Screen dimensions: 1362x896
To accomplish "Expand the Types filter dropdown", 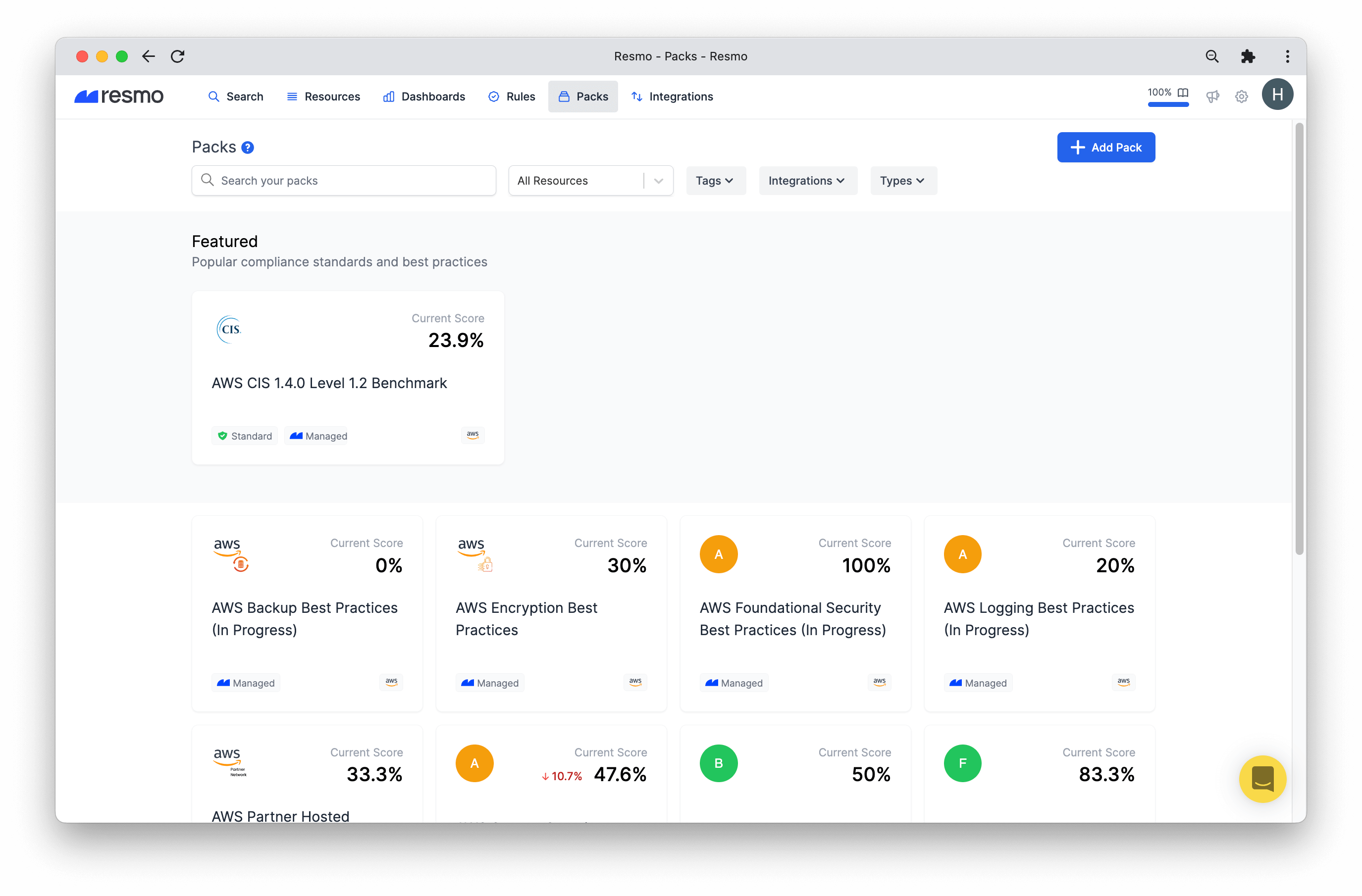I will click(902, 181).
